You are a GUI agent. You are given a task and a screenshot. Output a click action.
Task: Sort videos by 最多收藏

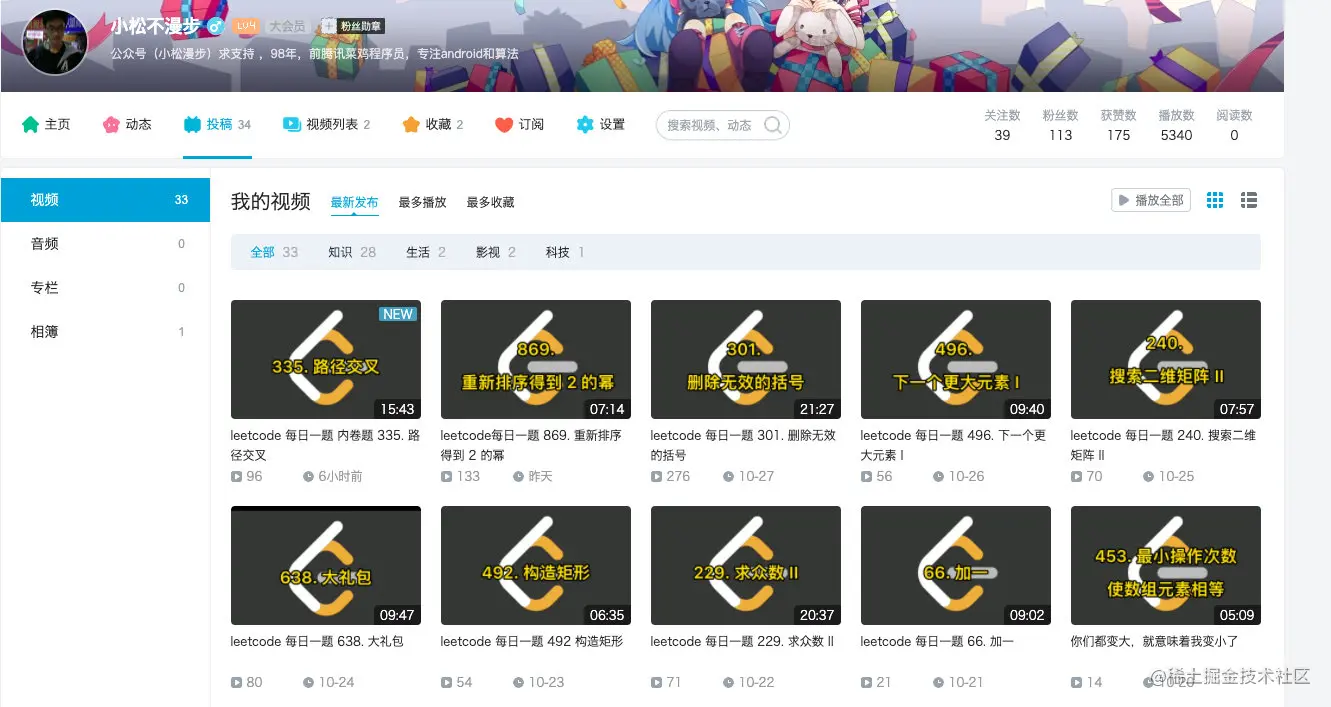pos(490,202)
